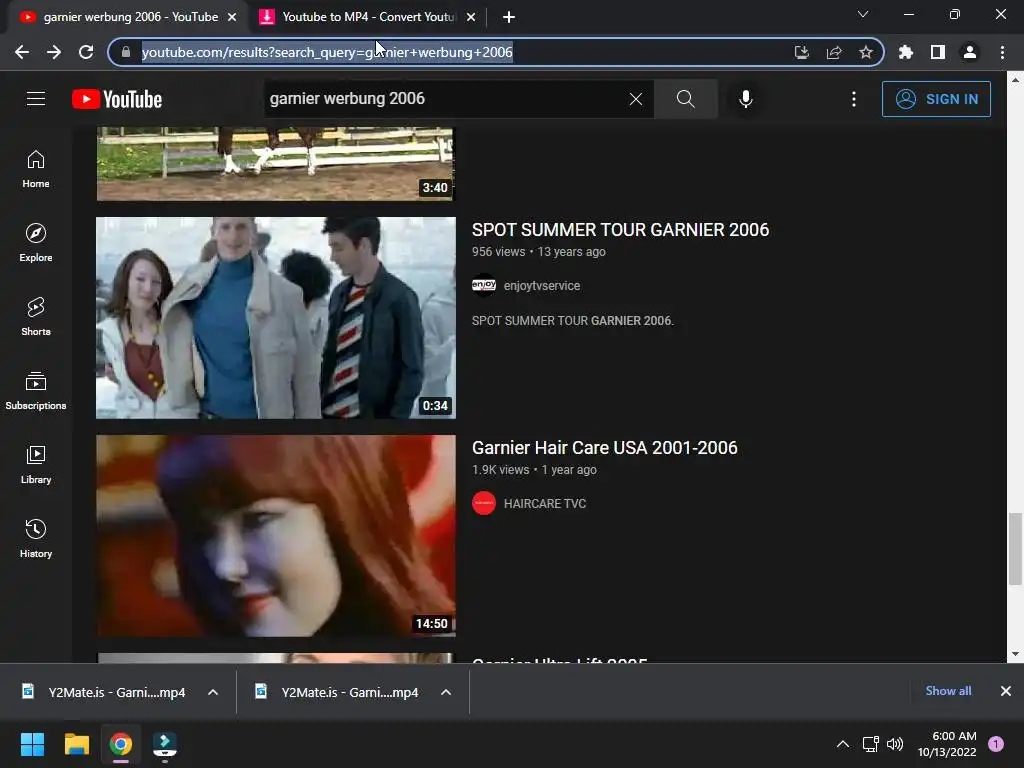Open Explore in the sidebar
The height and width of the screenshot is (768, 1024).
point(36,243)
